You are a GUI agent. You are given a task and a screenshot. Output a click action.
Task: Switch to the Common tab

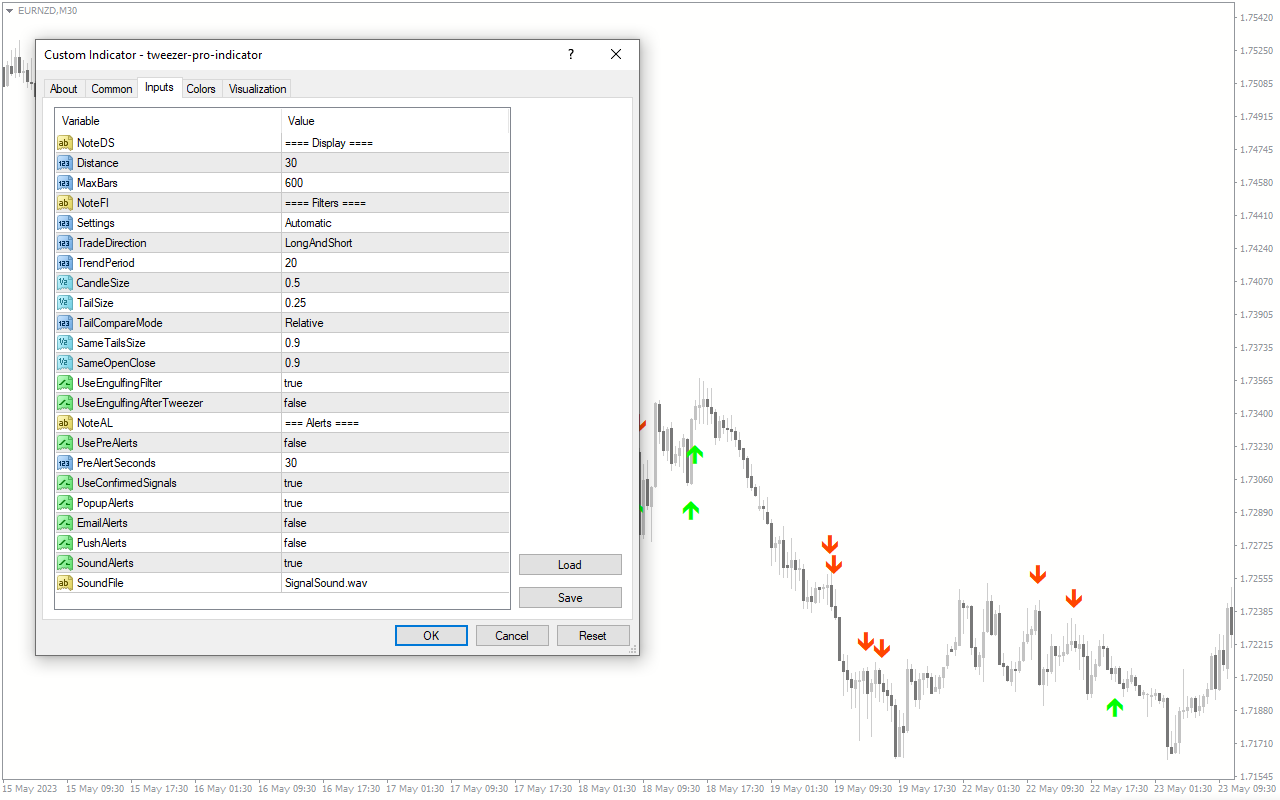tap(112, 89)
